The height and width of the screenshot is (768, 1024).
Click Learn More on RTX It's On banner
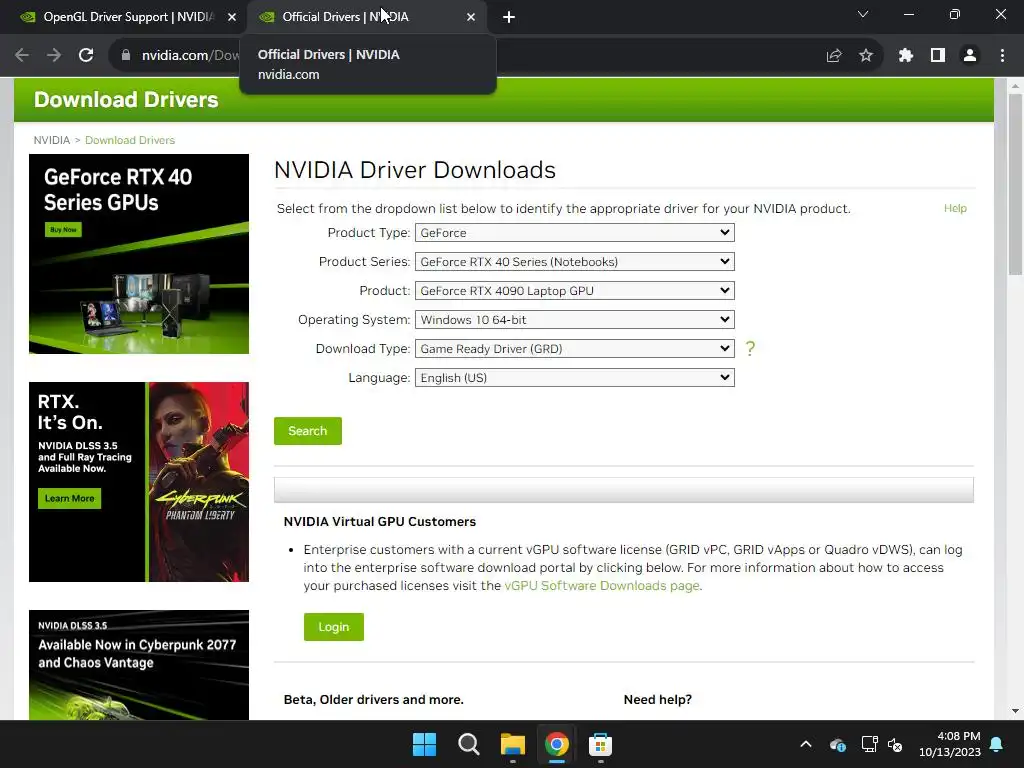tap(69, 498)
